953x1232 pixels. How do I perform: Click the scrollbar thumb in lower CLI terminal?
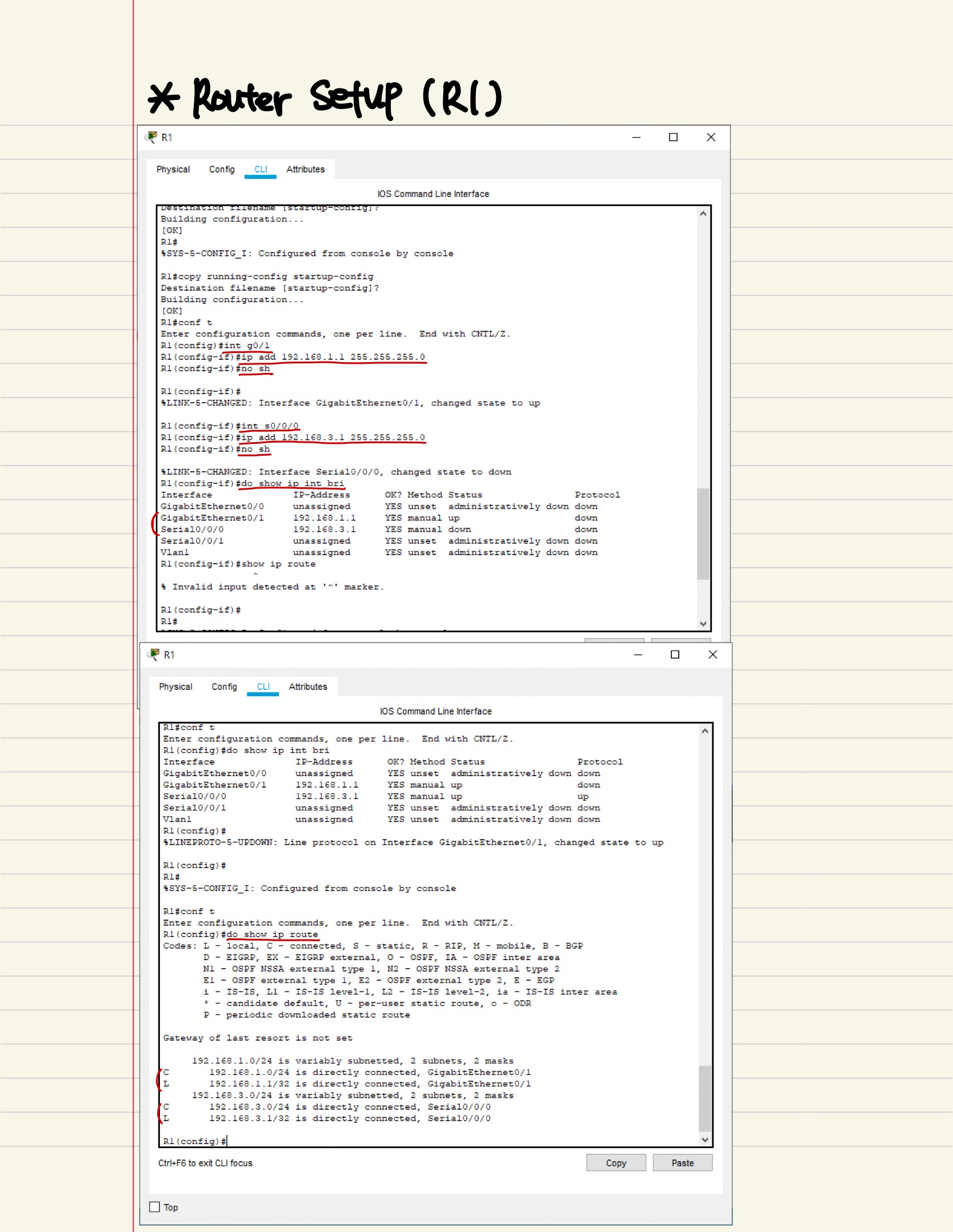pos(705,1098)
